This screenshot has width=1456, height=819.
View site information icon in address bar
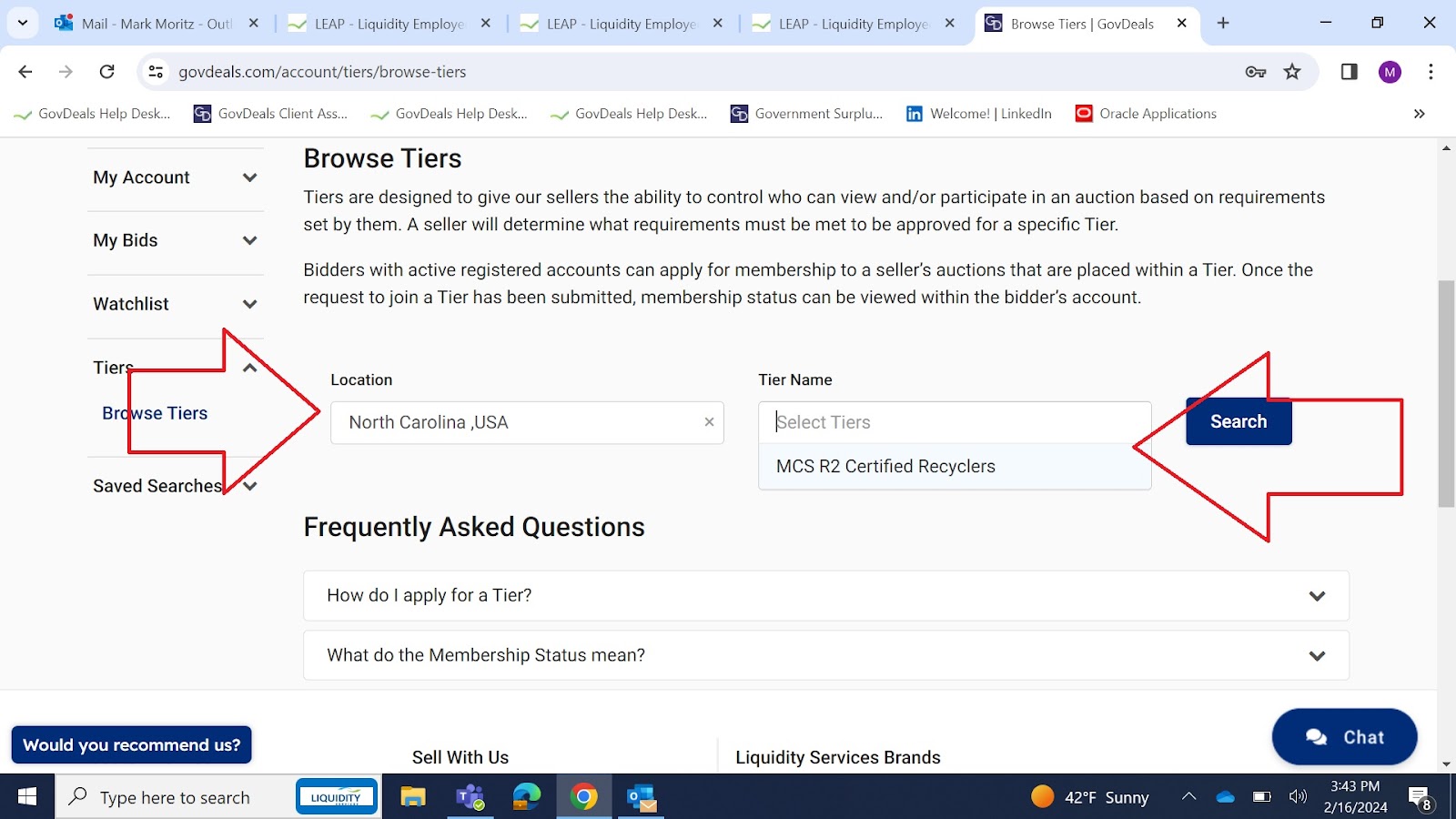pos(156,72)
